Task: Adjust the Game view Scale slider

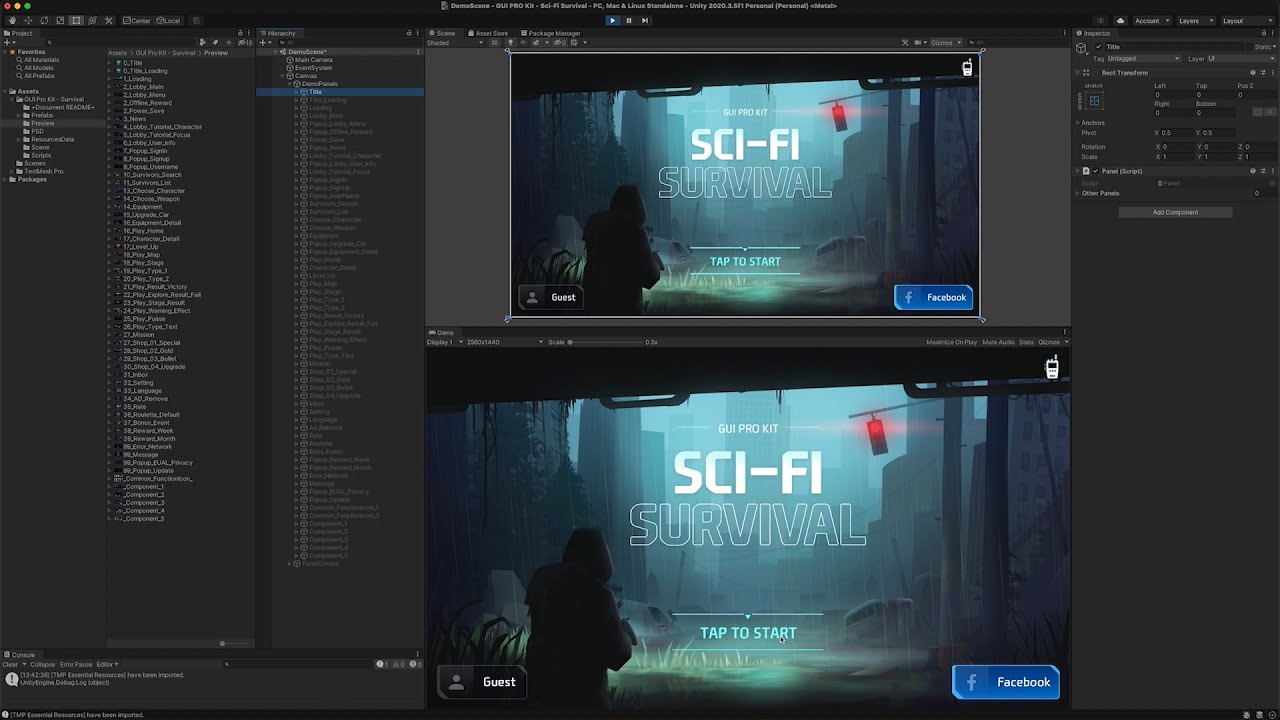Action: point(571,342)
